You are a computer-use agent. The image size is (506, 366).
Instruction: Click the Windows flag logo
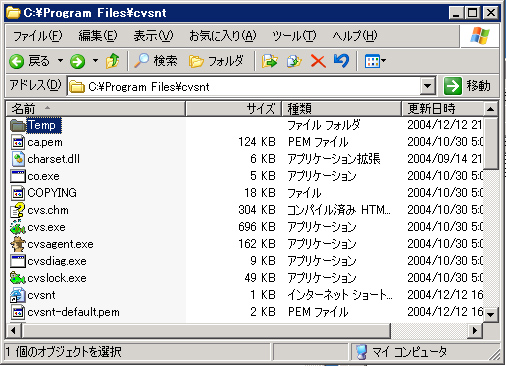480,35
